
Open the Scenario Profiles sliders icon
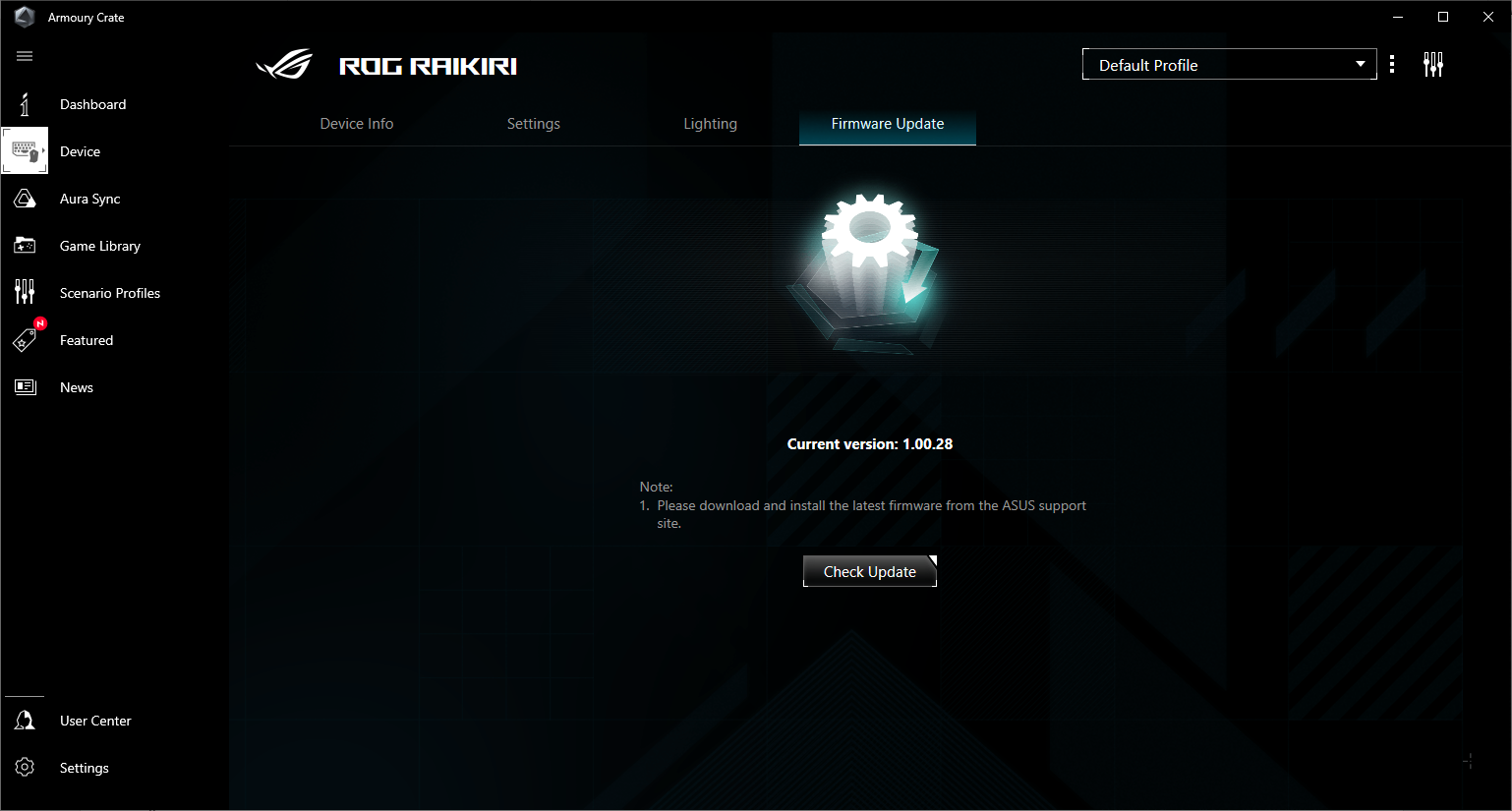coord(25,292)
